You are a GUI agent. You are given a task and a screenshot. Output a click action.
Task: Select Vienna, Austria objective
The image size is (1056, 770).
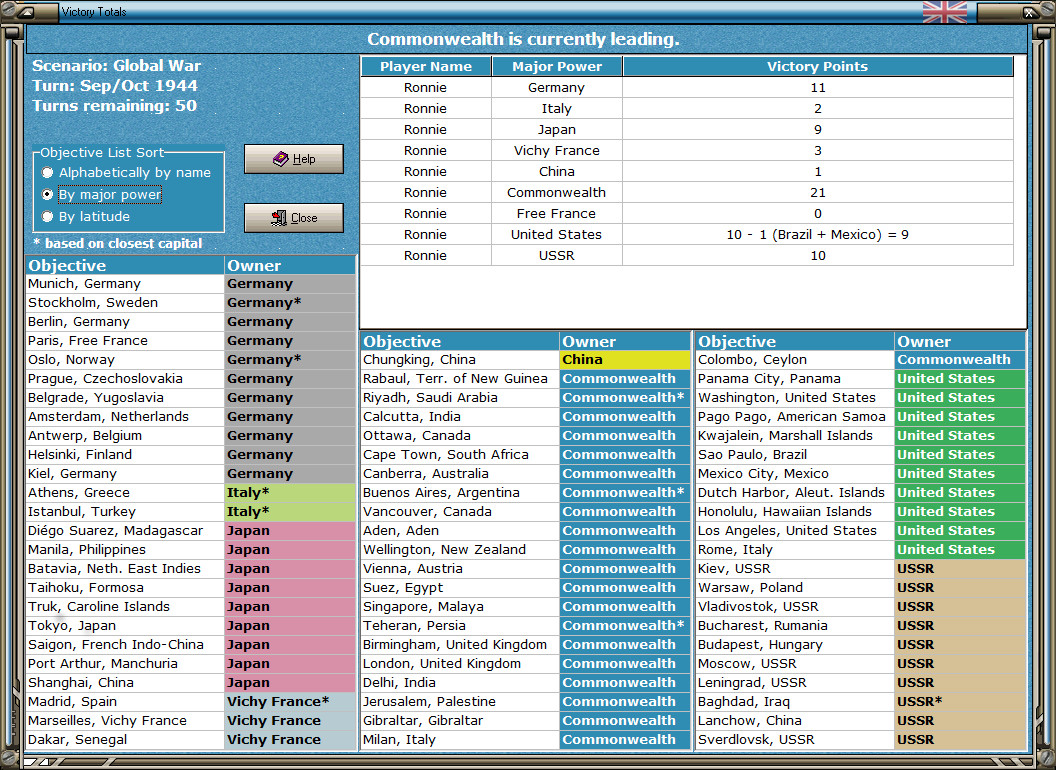click(x=460, y=569)
